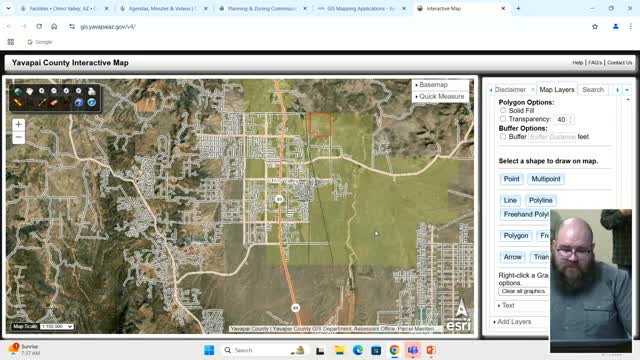Image resolution: width=640 pixels, height=360 pixels.
Task: Open the Map Scale dropdown
Action: coord(57,327)
